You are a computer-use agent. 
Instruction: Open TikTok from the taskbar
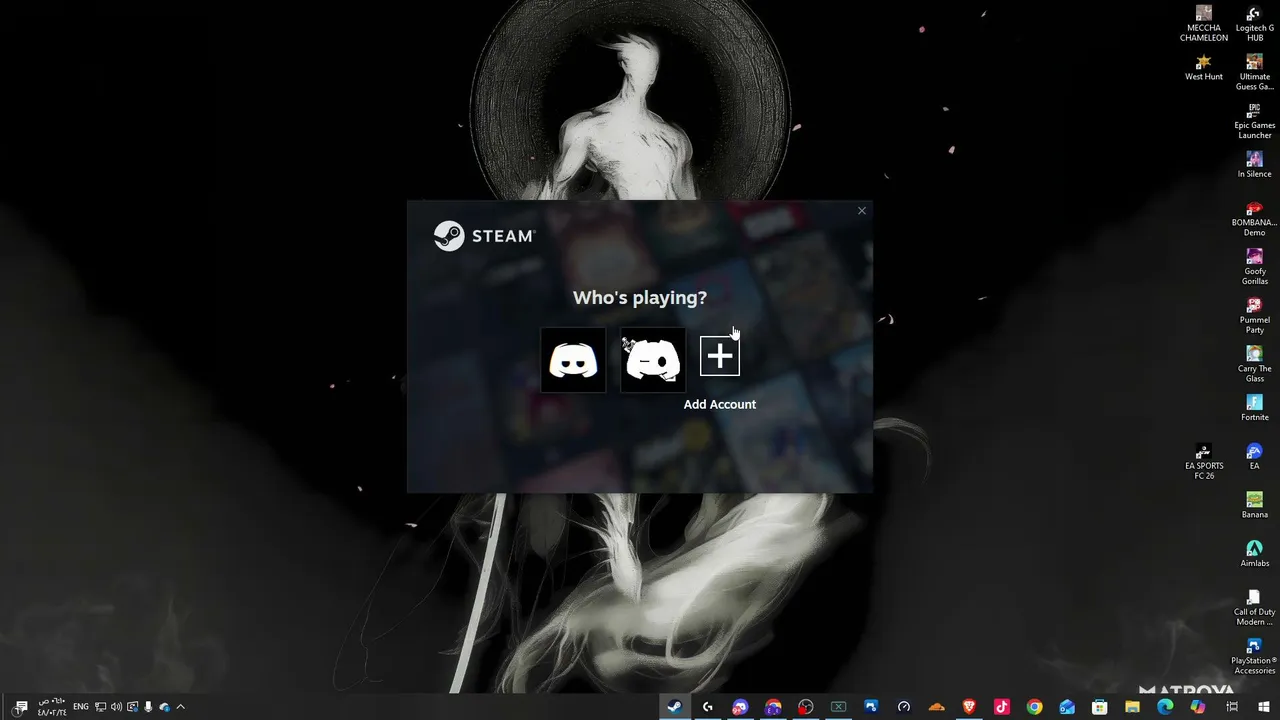1002,707
